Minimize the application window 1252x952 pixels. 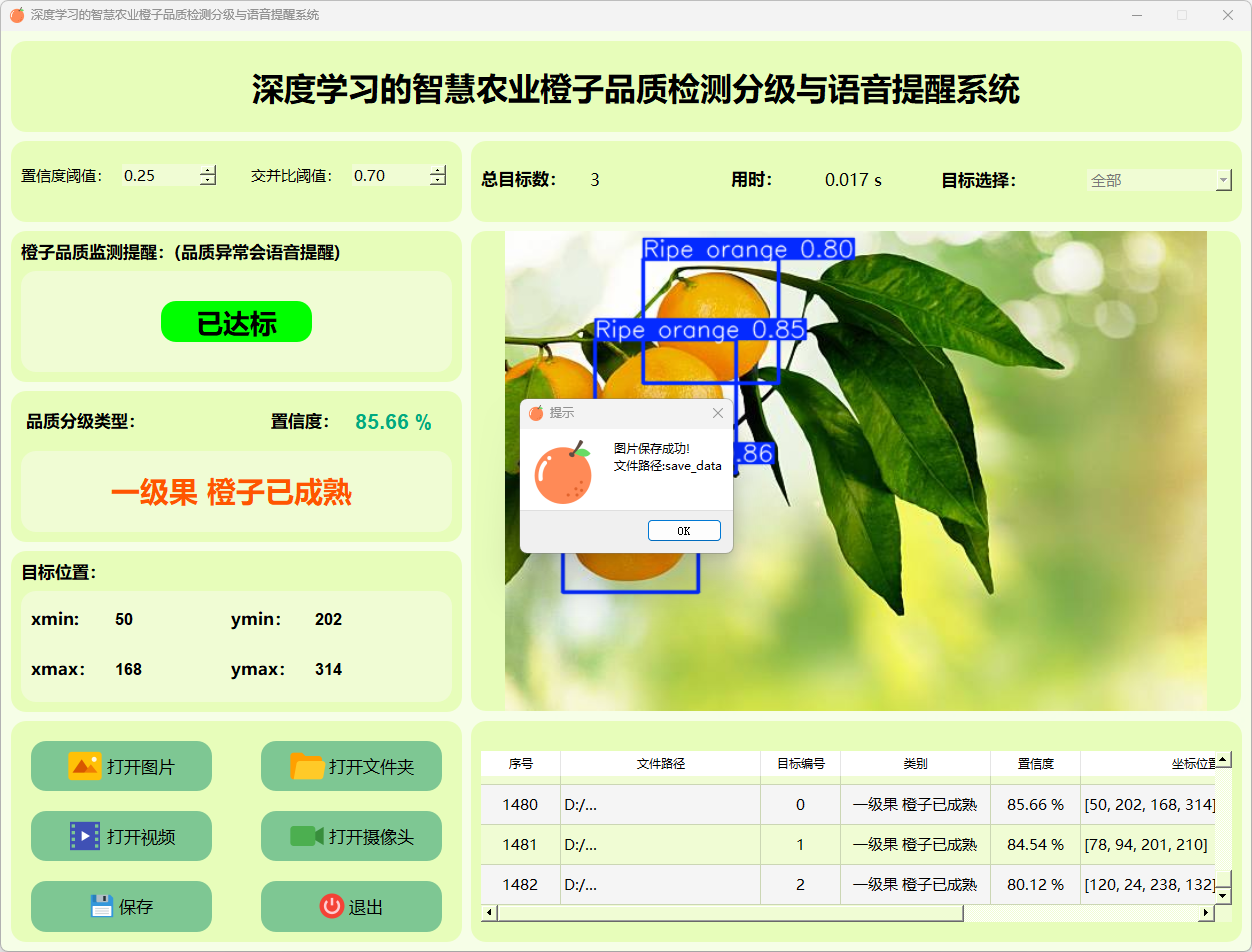coord(1136,15)
